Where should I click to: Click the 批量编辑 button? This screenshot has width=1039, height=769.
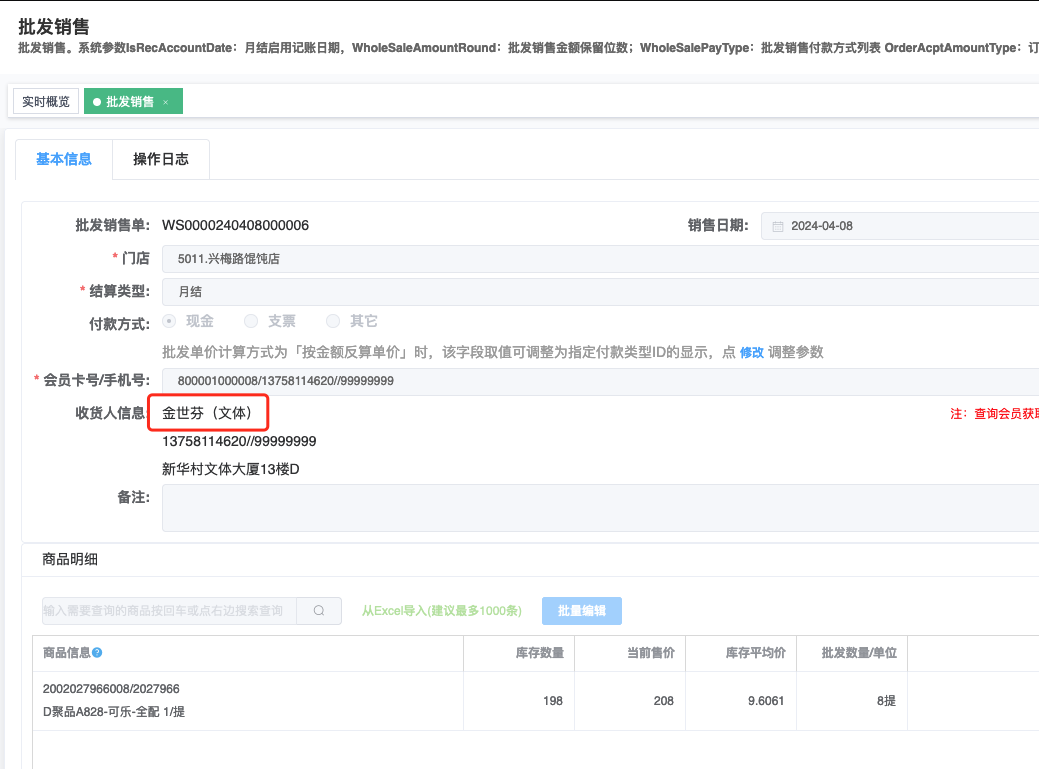[x=582, y=611]
